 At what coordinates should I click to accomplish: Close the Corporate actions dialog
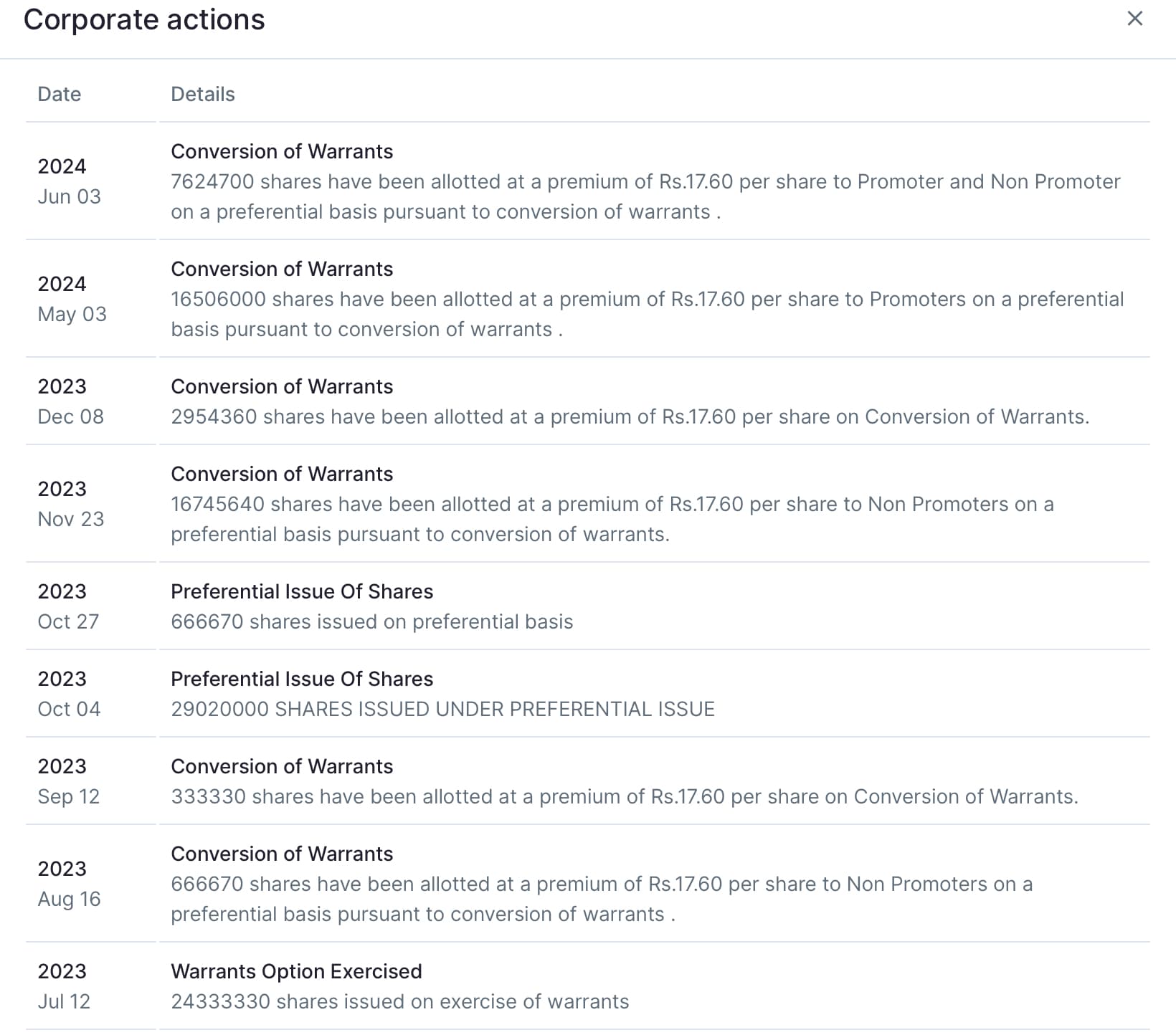click(x=1134, y=19)
